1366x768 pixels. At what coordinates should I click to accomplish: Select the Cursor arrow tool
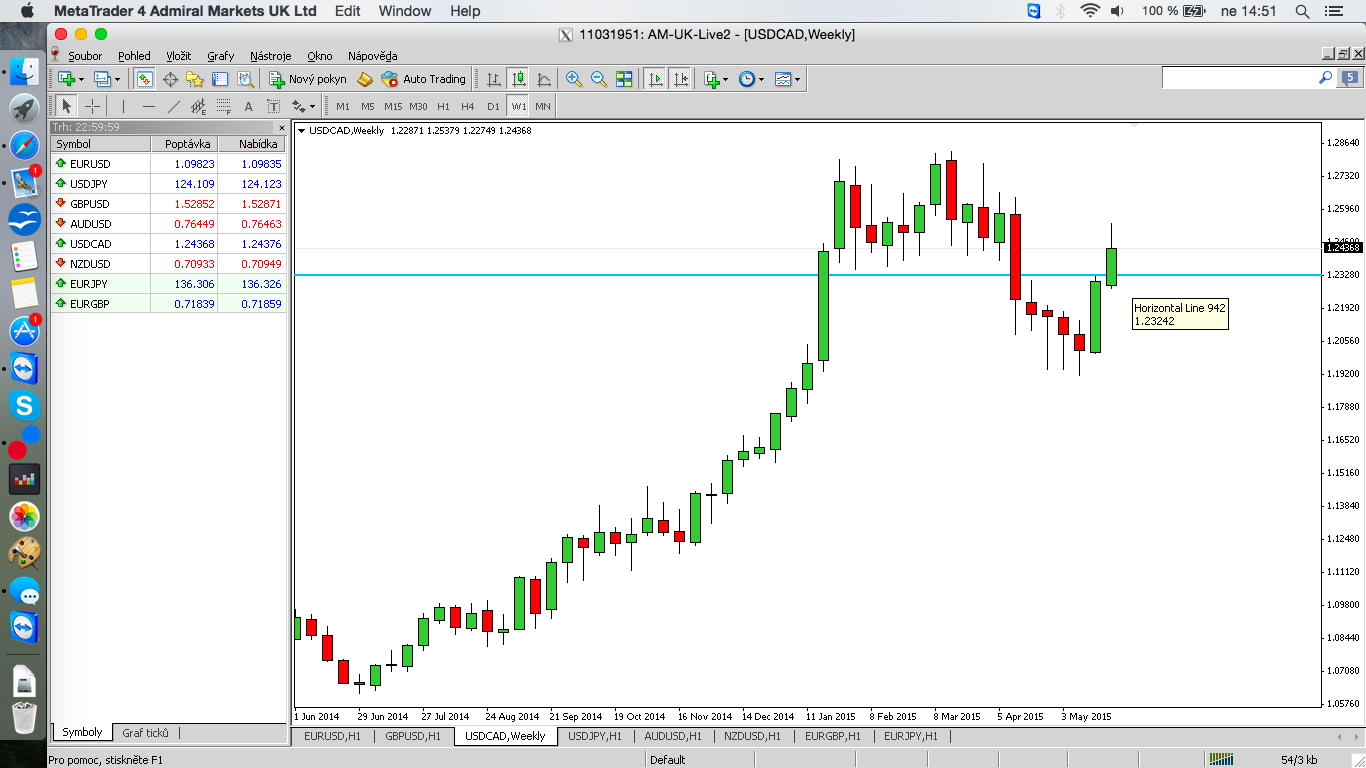67,106
